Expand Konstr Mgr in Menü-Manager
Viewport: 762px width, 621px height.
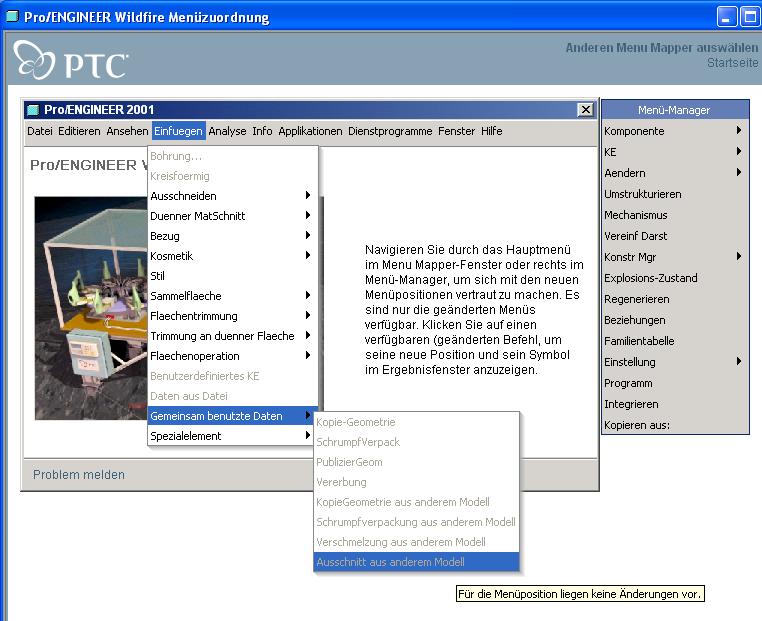[x=675, y=257]
